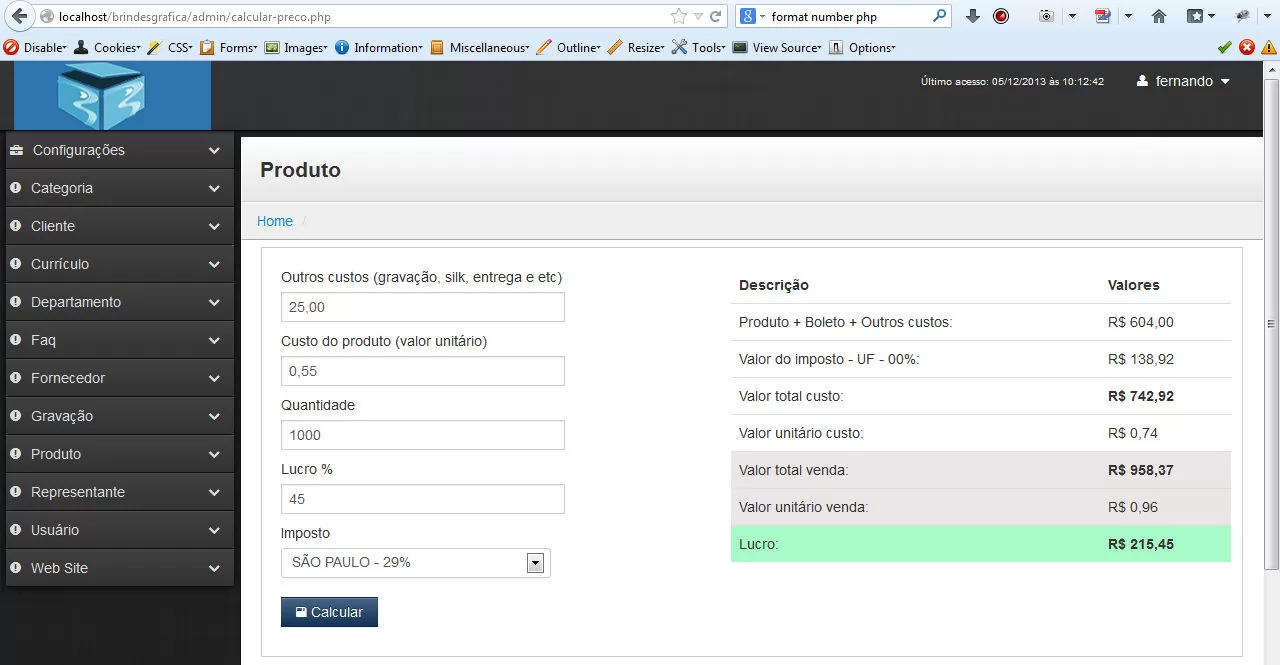Click the red error status icon
The image size is (1280, 665).
click(1247, 47)
